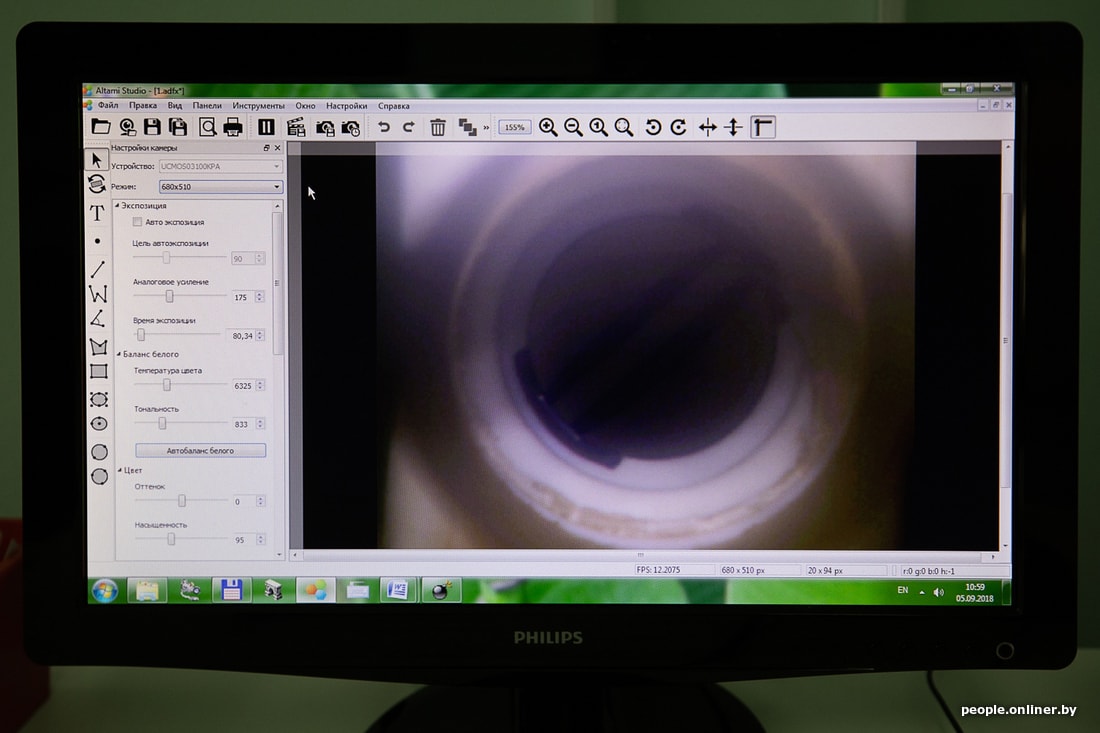Collapse the Баланс белого section
Viewport: 1100px width, 733px height.
pos(118,354)
